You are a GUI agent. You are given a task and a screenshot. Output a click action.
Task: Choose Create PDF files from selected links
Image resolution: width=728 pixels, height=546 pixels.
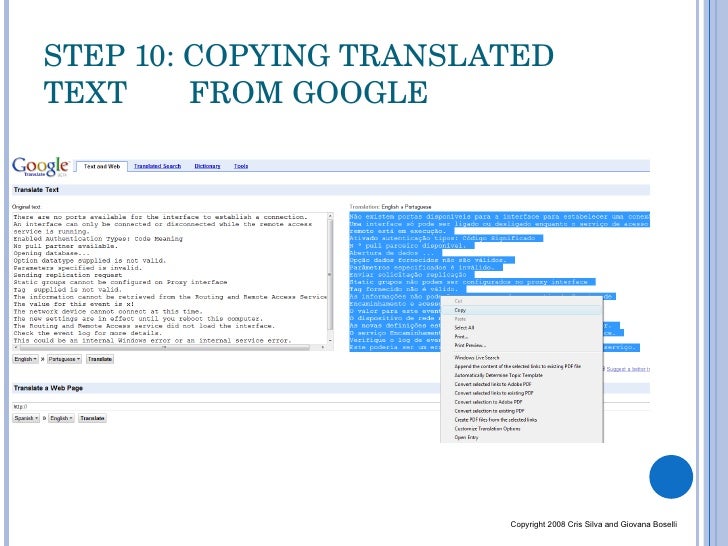point(521,420)
